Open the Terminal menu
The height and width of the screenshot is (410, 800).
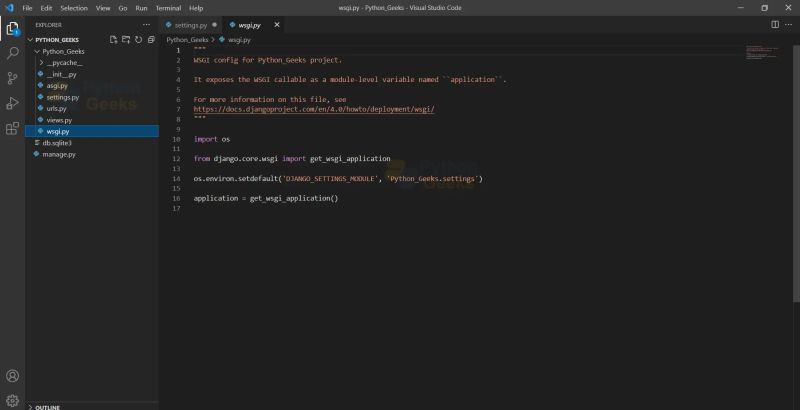coord(168,8)
